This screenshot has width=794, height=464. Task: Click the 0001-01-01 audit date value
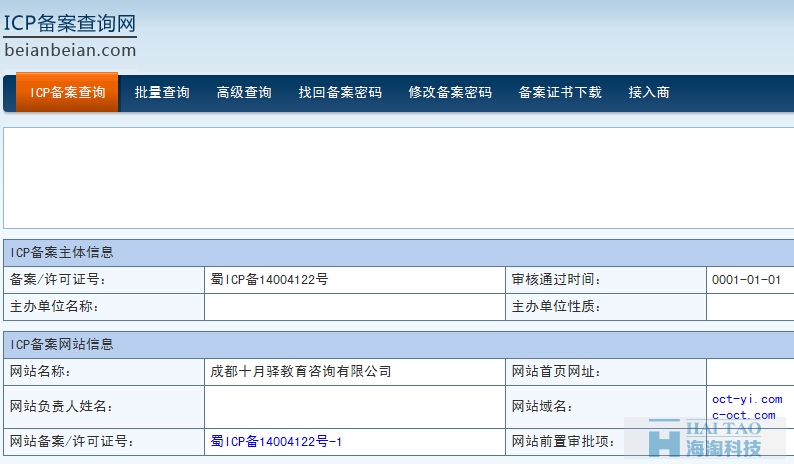click(x=746, y=280)
